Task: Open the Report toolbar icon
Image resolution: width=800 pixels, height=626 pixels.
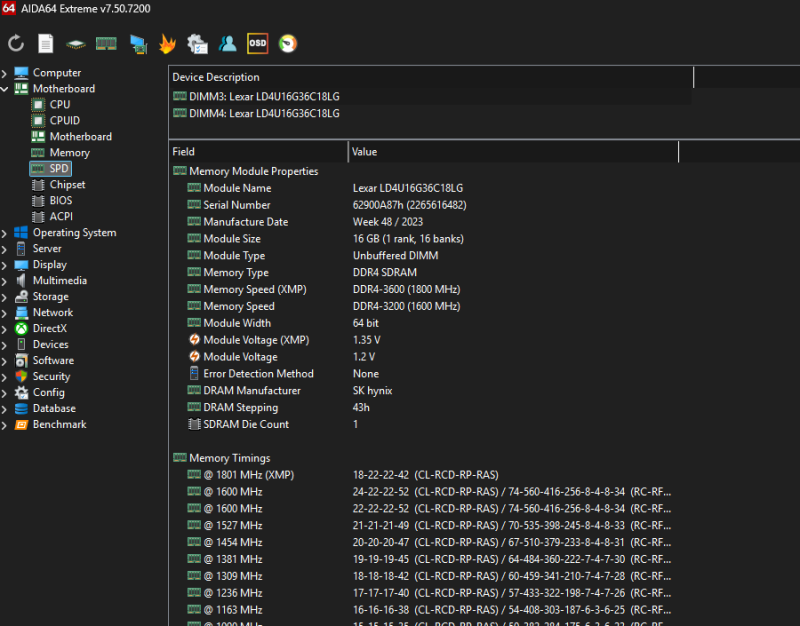Action: pyautogui.click(x=45, y=43)
